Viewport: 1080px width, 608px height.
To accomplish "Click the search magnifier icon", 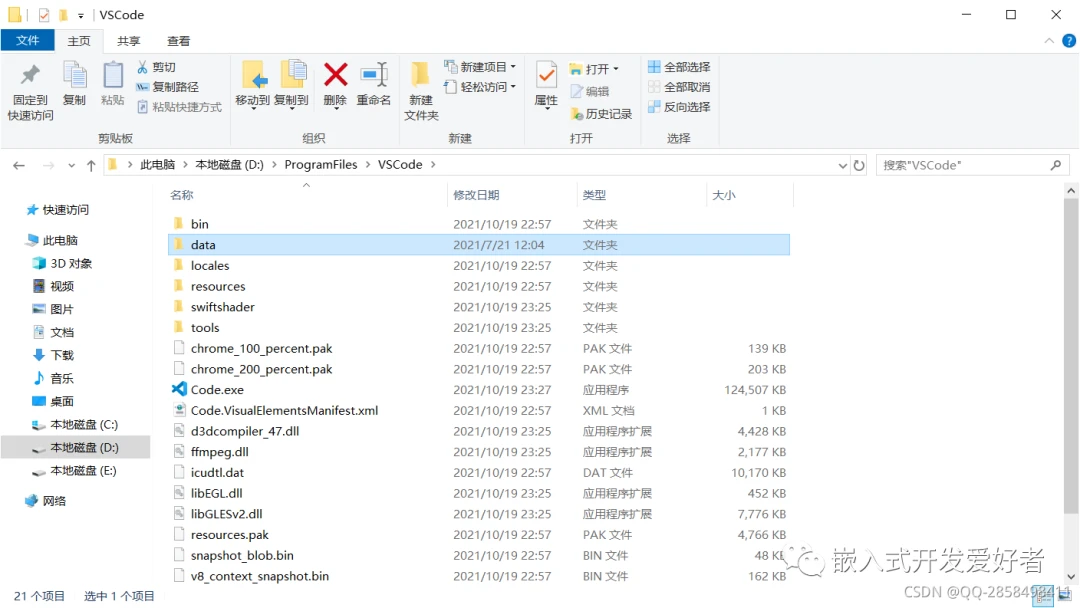I will pos(1056,165).
